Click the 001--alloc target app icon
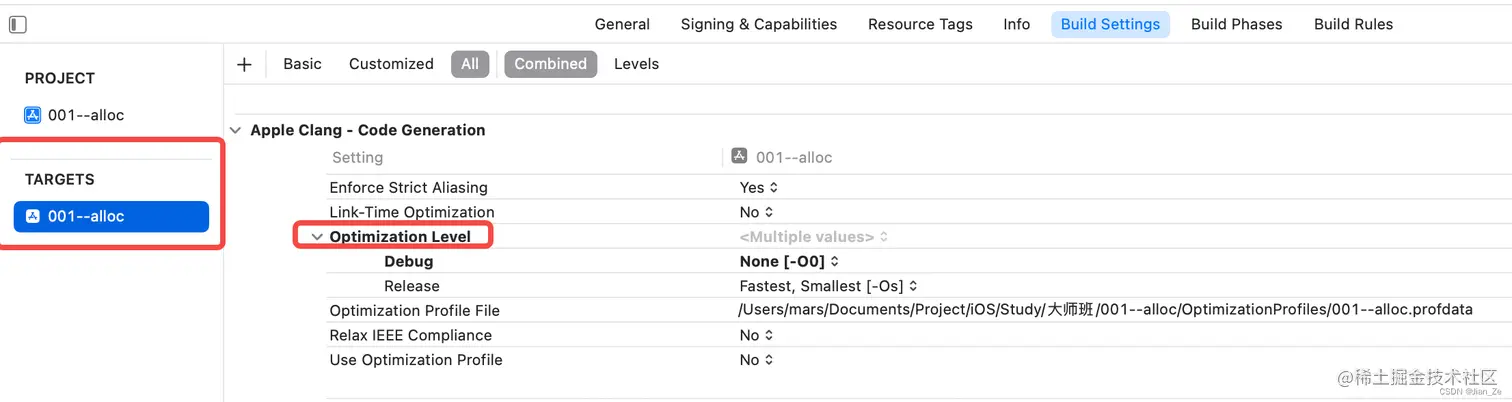1512x402 pixels. pos(33,216)
